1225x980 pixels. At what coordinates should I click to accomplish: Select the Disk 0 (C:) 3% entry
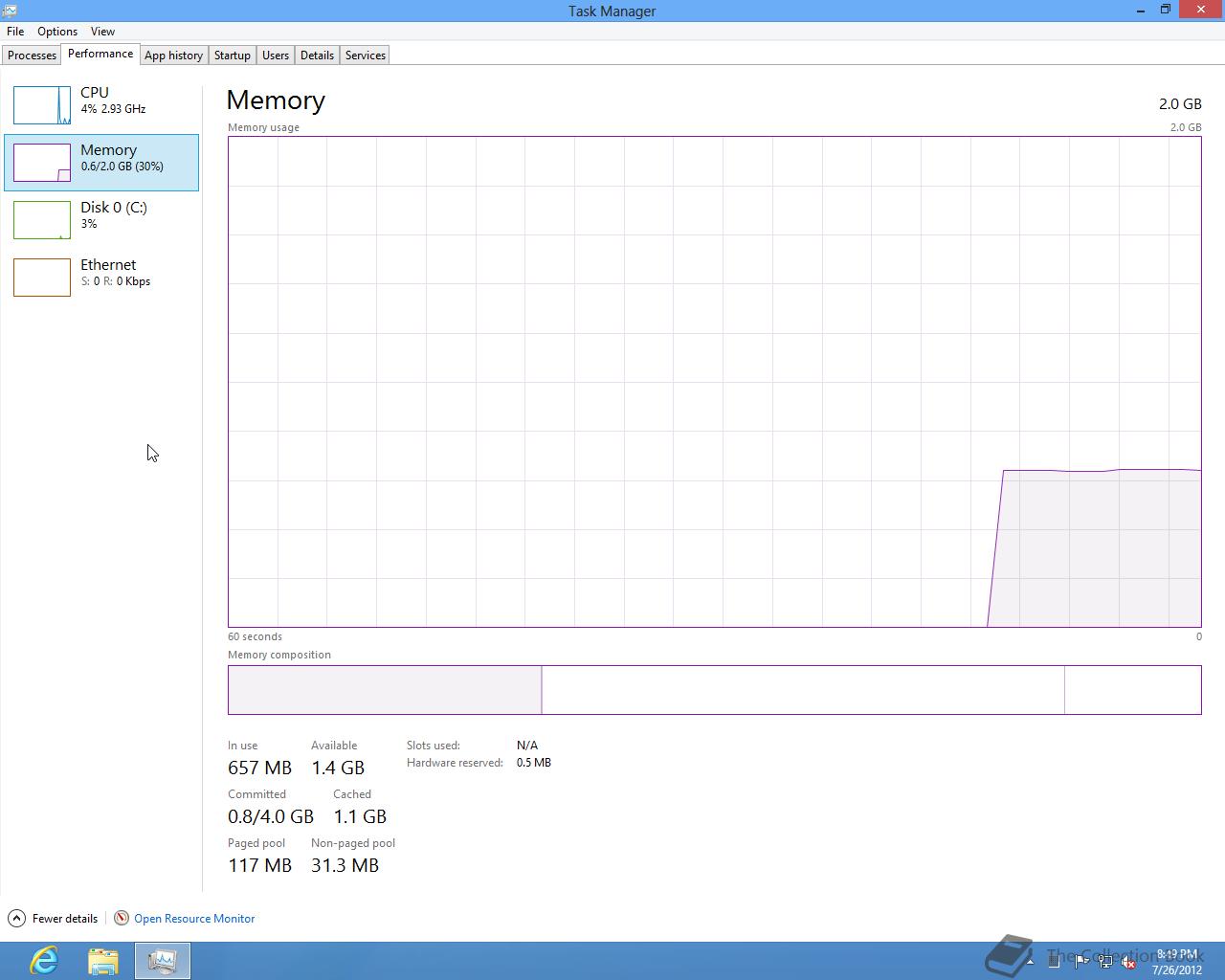pos(101,220)
